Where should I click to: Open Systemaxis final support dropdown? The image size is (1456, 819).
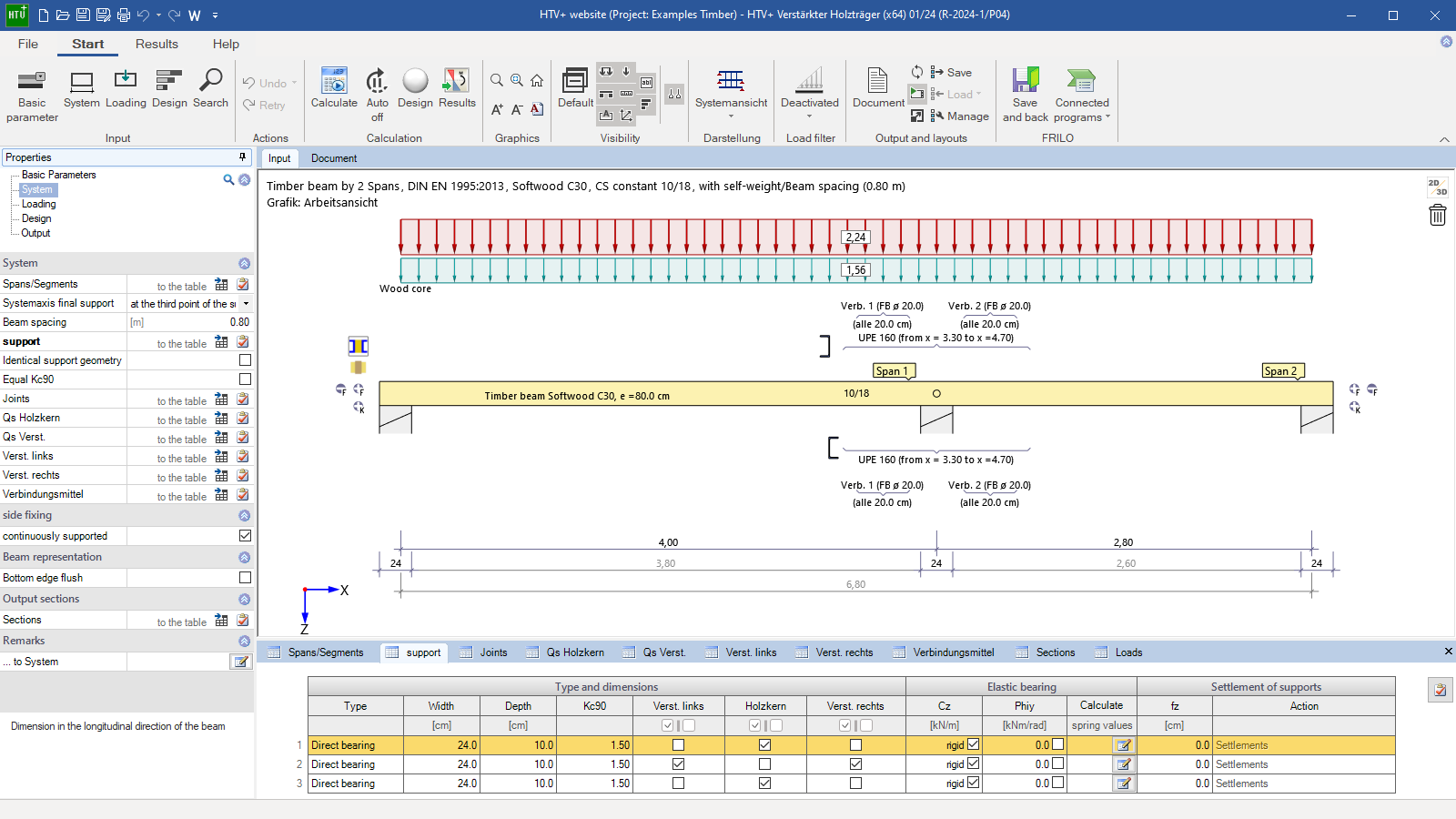coord(246,304)
